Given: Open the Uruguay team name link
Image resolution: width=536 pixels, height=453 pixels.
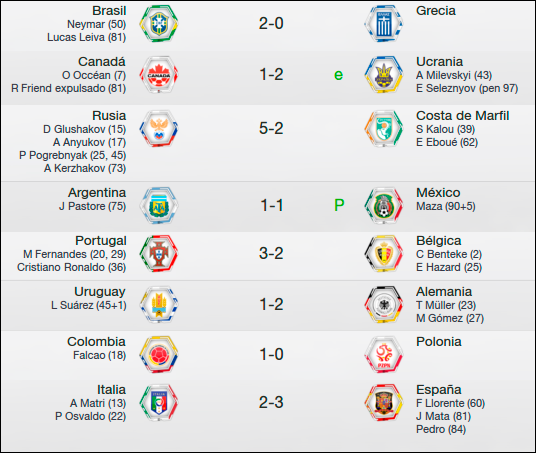Looking at the screenshot, I should [x=100, y=292].
